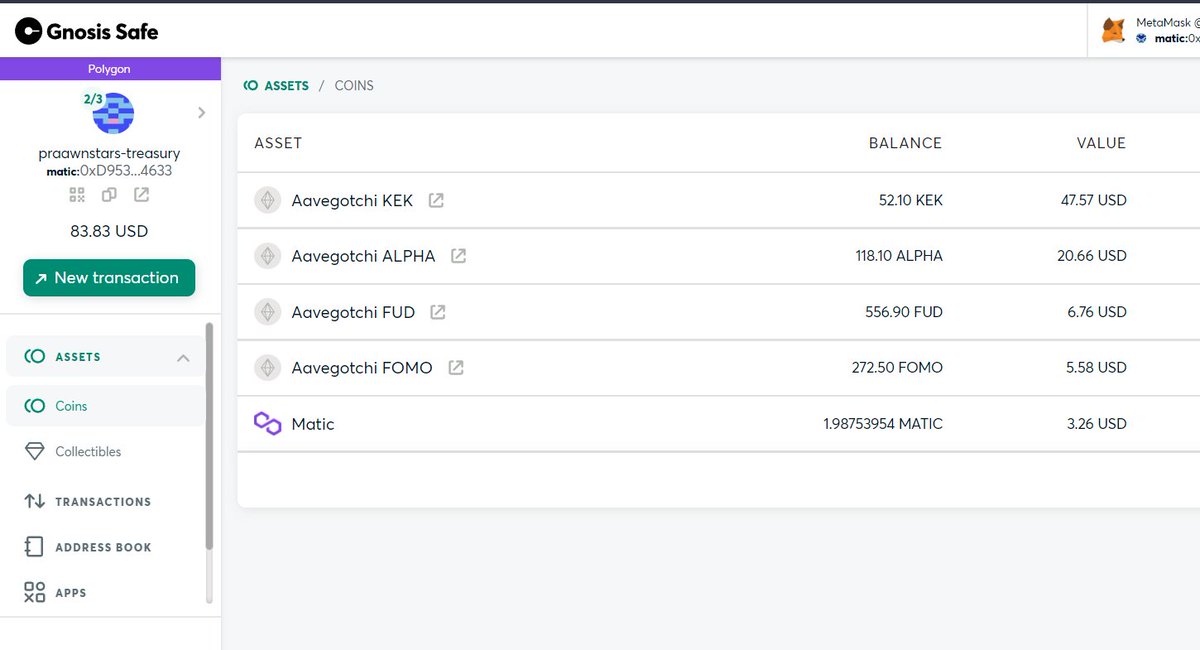The height and width of the screenshot is (650, 1200).
Task: Click the New transaction button
Action: click(109, 278)
